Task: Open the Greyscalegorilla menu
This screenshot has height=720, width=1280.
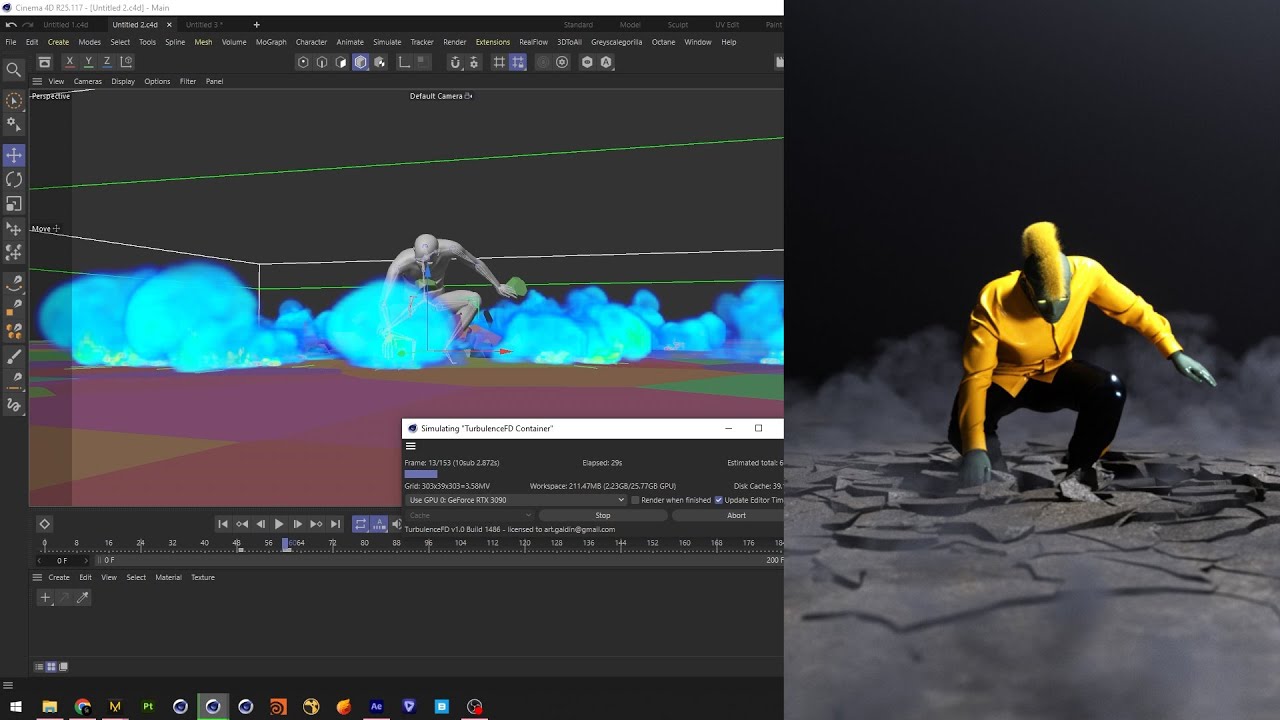Action: (617, 42)
